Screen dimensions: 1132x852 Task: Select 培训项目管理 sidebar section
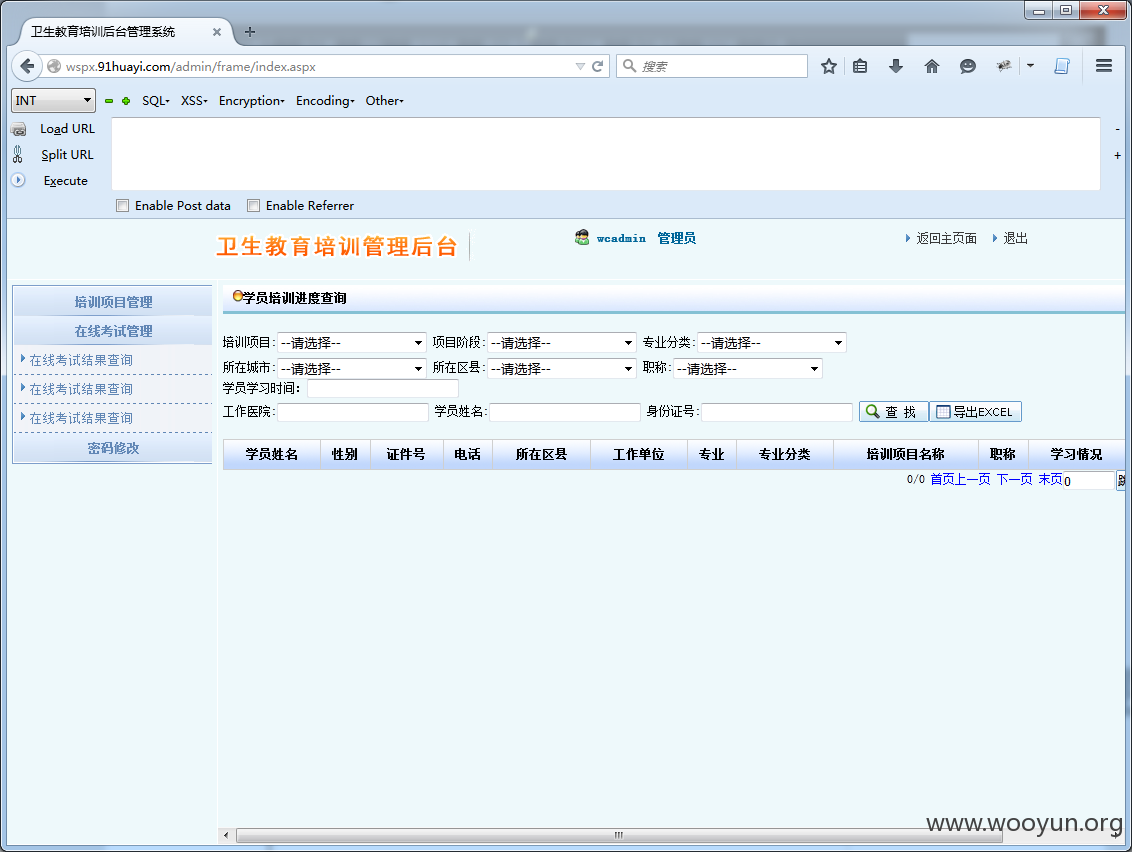tap(113, 302)
